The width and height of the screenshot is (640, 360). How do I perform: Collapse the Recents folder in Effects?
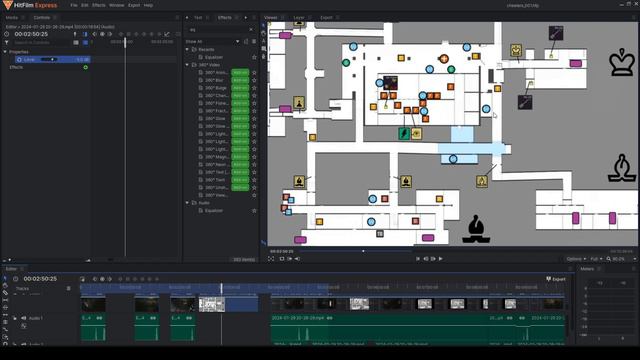[x=187, y=49]
